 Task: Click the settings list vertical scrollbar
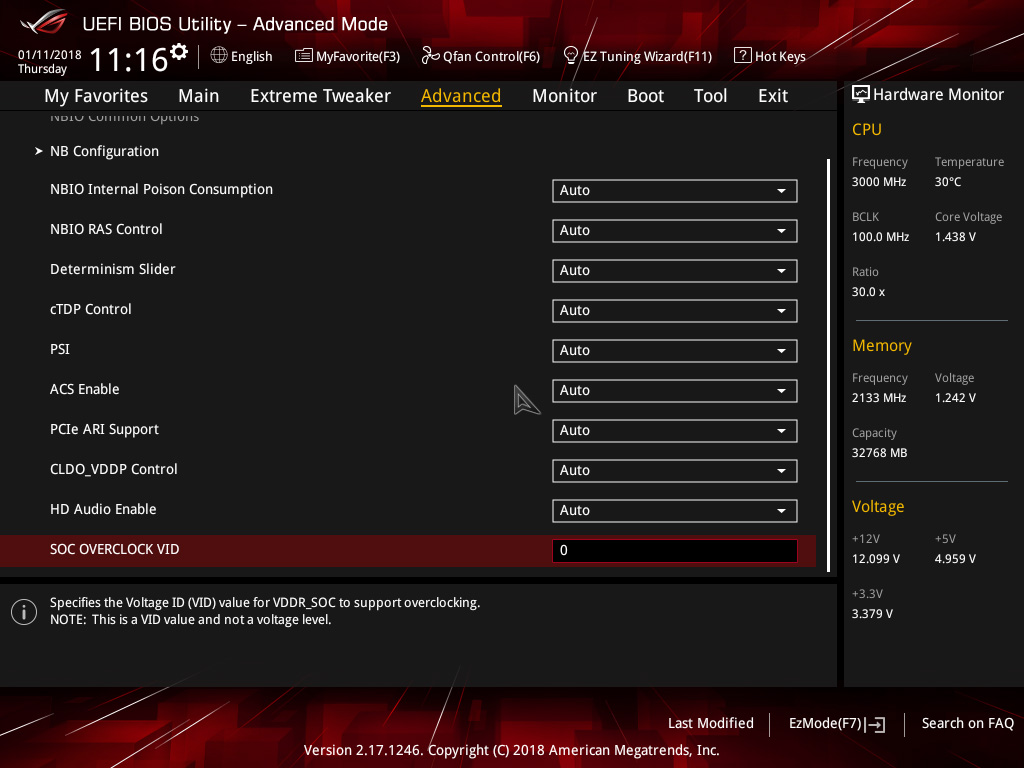828,365
